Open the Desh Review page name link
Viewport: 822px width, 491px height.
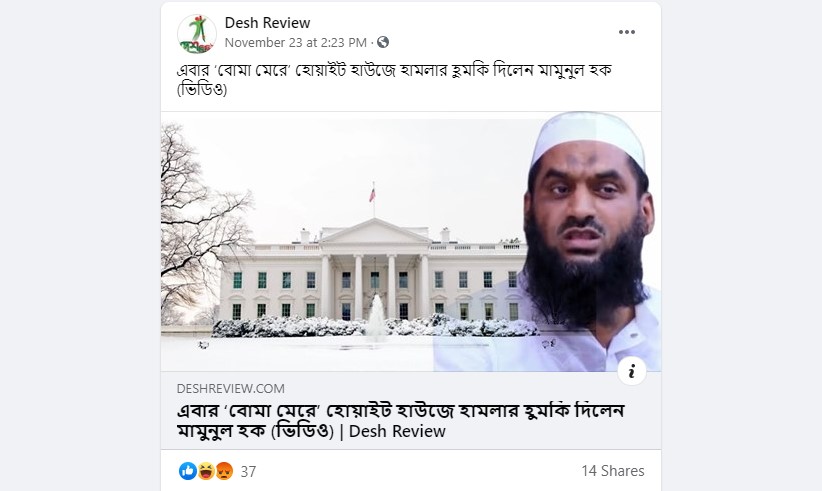[x=267, y=23]
